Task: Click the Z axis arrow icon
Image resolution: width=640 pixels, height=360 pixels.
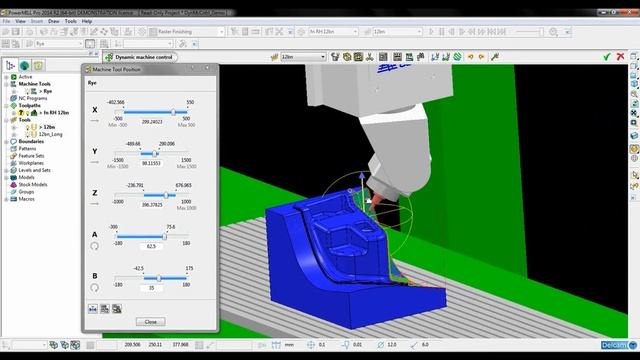Action: (x=94, y=204)
